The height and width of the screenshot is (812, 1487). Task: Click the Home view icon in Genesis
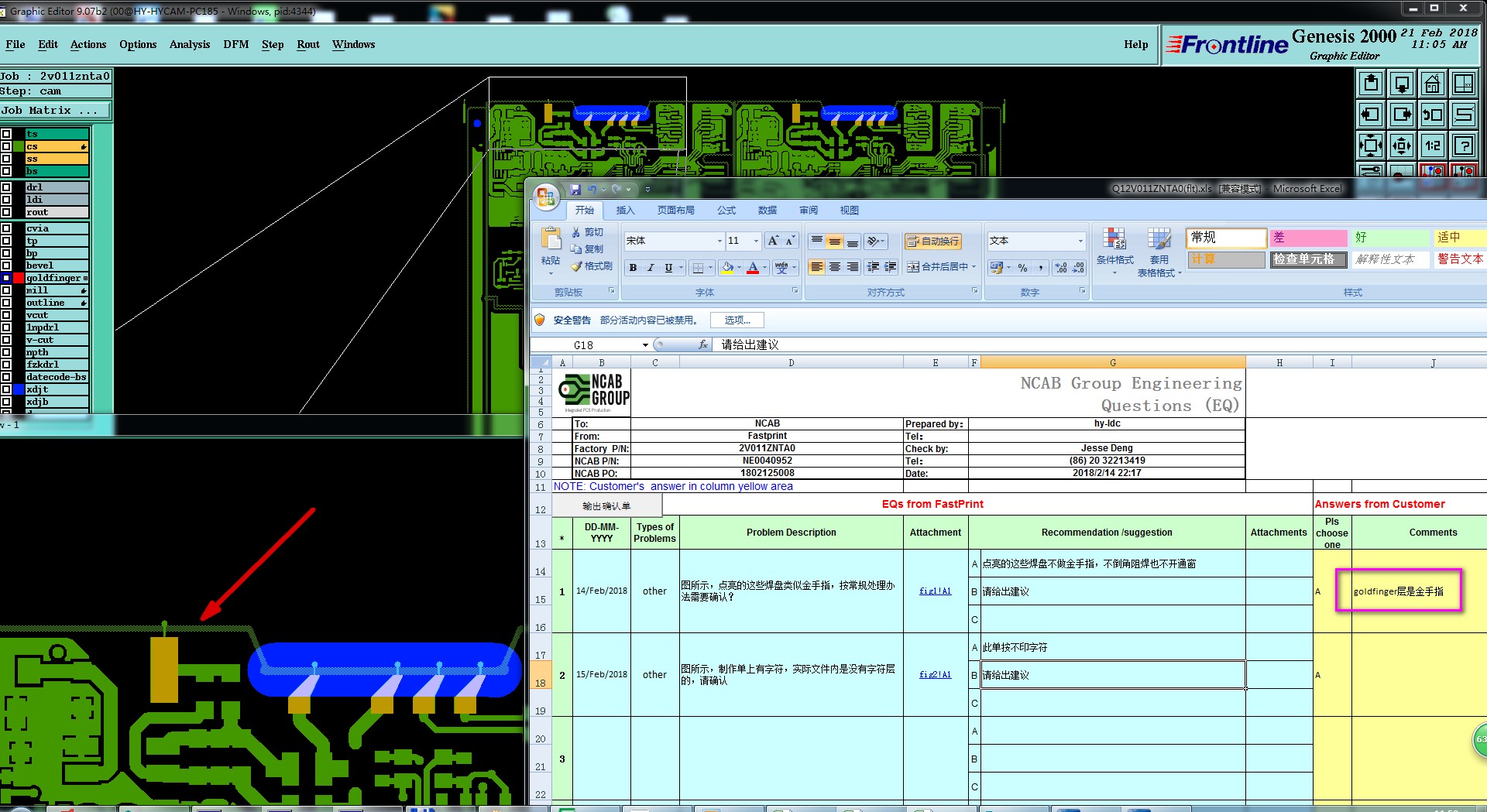pyautogui.click(x=1432, y=84)
